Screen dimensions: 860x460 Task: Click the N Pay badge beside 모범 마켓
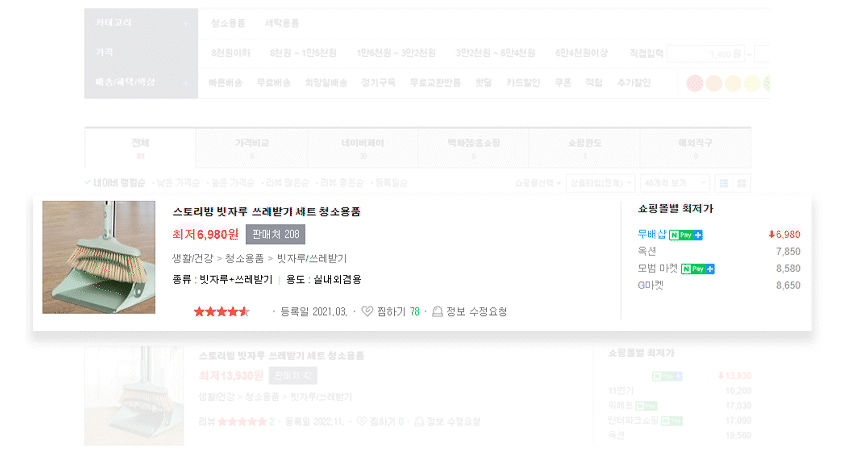tap(698, 269)
